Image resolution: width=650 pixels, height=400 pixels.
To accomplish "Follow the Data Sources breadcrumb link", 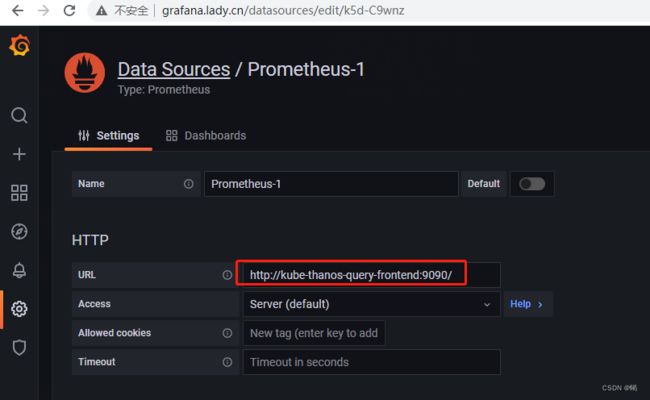I will (174, 69).
